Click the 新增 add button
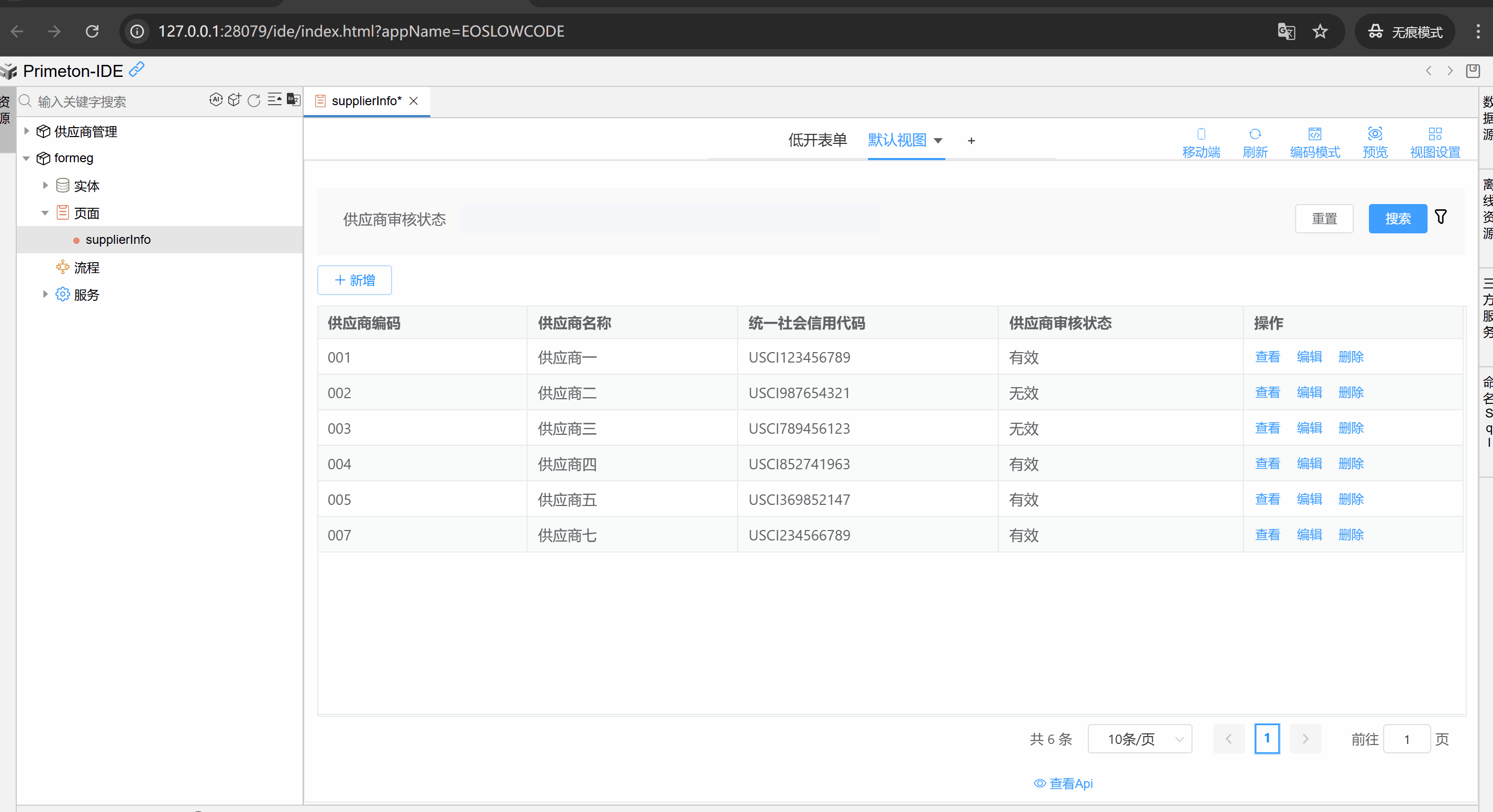The width and height of the screenshot is (1493, 812). (x=355, y=280)
